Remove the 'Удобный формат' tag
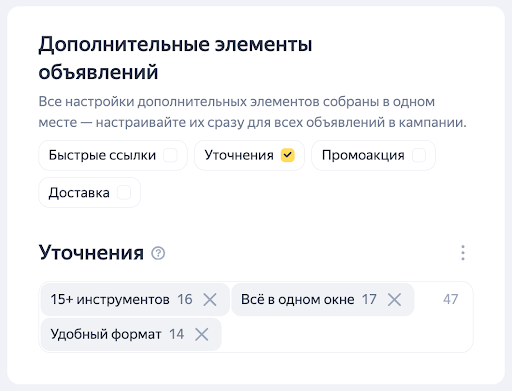Image resolution: width=512 pixels, height=391 pixels. [x=202, y=334]
